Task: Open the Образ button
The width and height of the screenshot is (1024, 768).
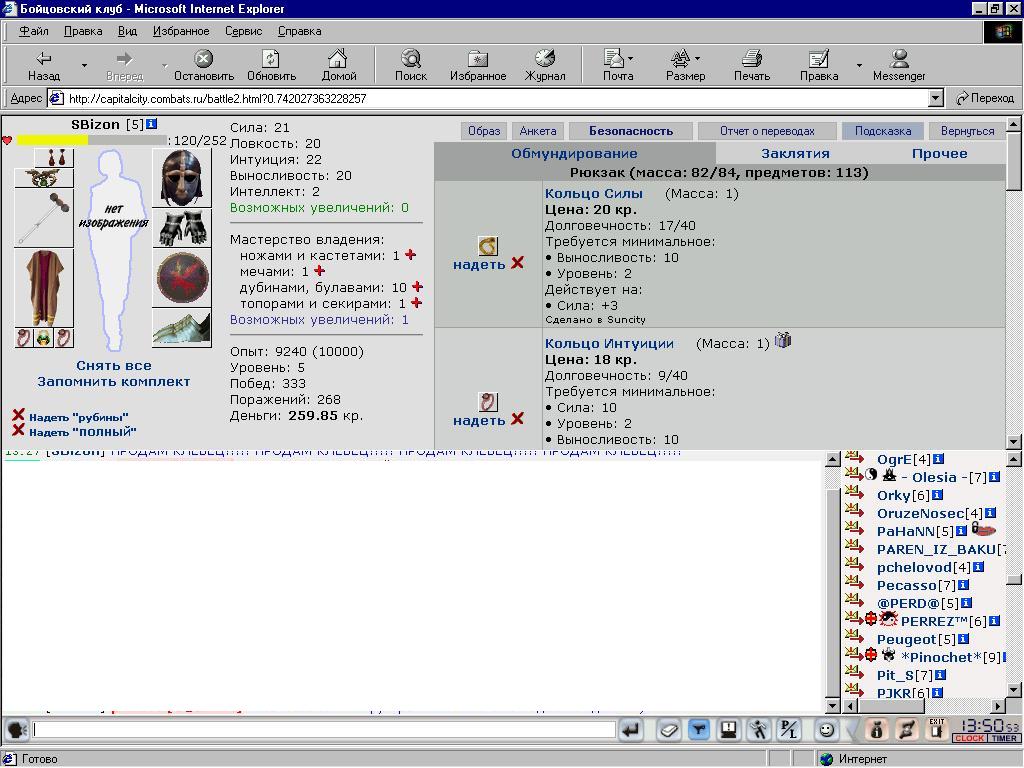Action: point(484,131)
